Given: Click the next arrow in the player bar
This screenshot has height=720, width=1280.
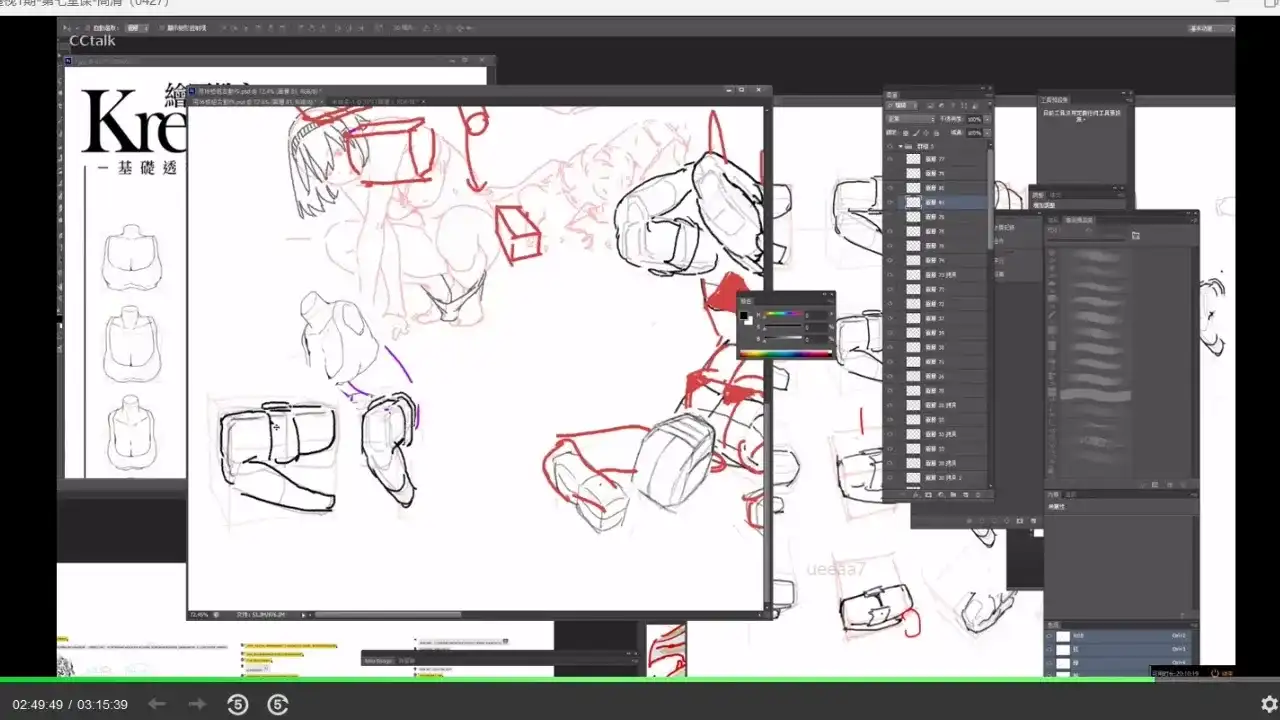Looking at the screenshot, I should coord(197,705).
